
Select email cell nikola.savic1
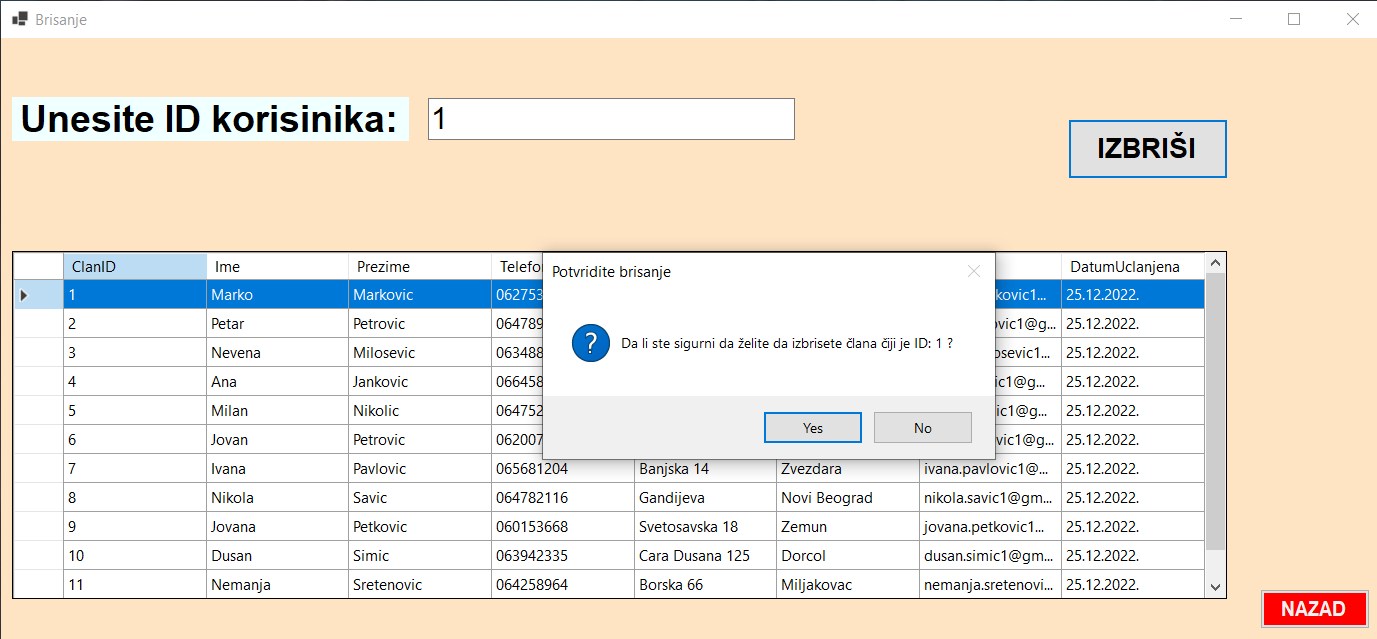click(x=990, y=498)
